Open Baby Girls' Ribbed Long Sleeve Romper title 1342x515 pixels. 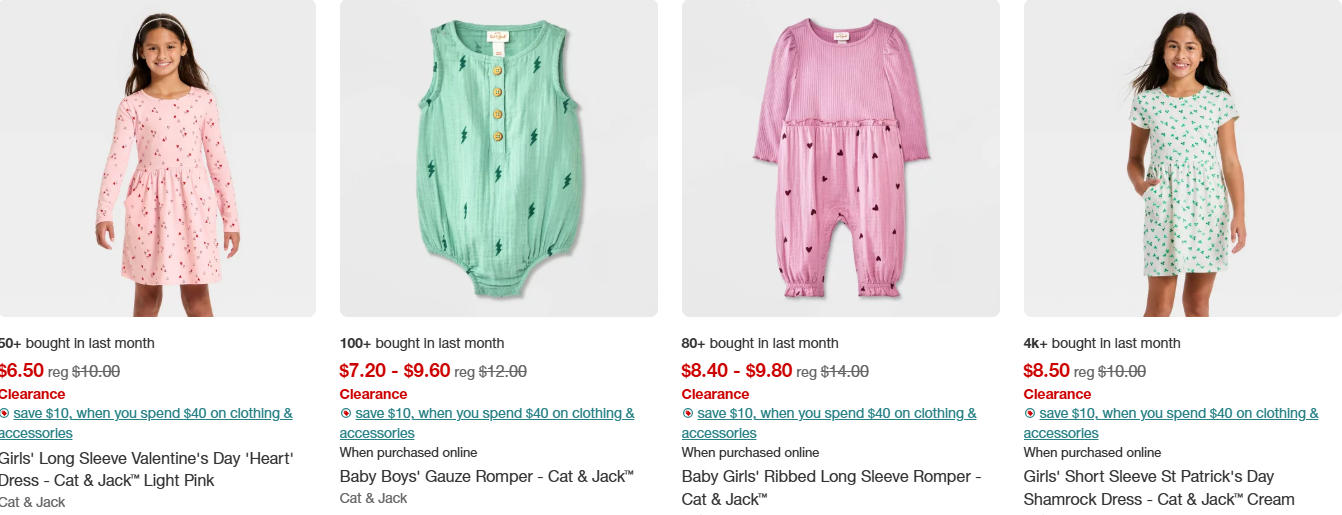point(831,487)
